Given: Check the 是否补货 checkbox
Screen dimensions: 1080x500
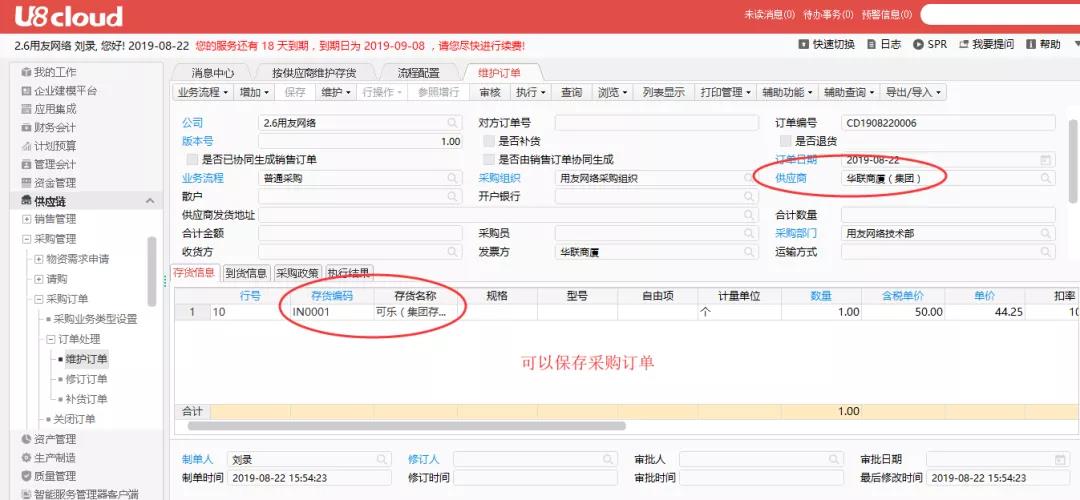Looking at the screenshot, I should tap(490, 142).
